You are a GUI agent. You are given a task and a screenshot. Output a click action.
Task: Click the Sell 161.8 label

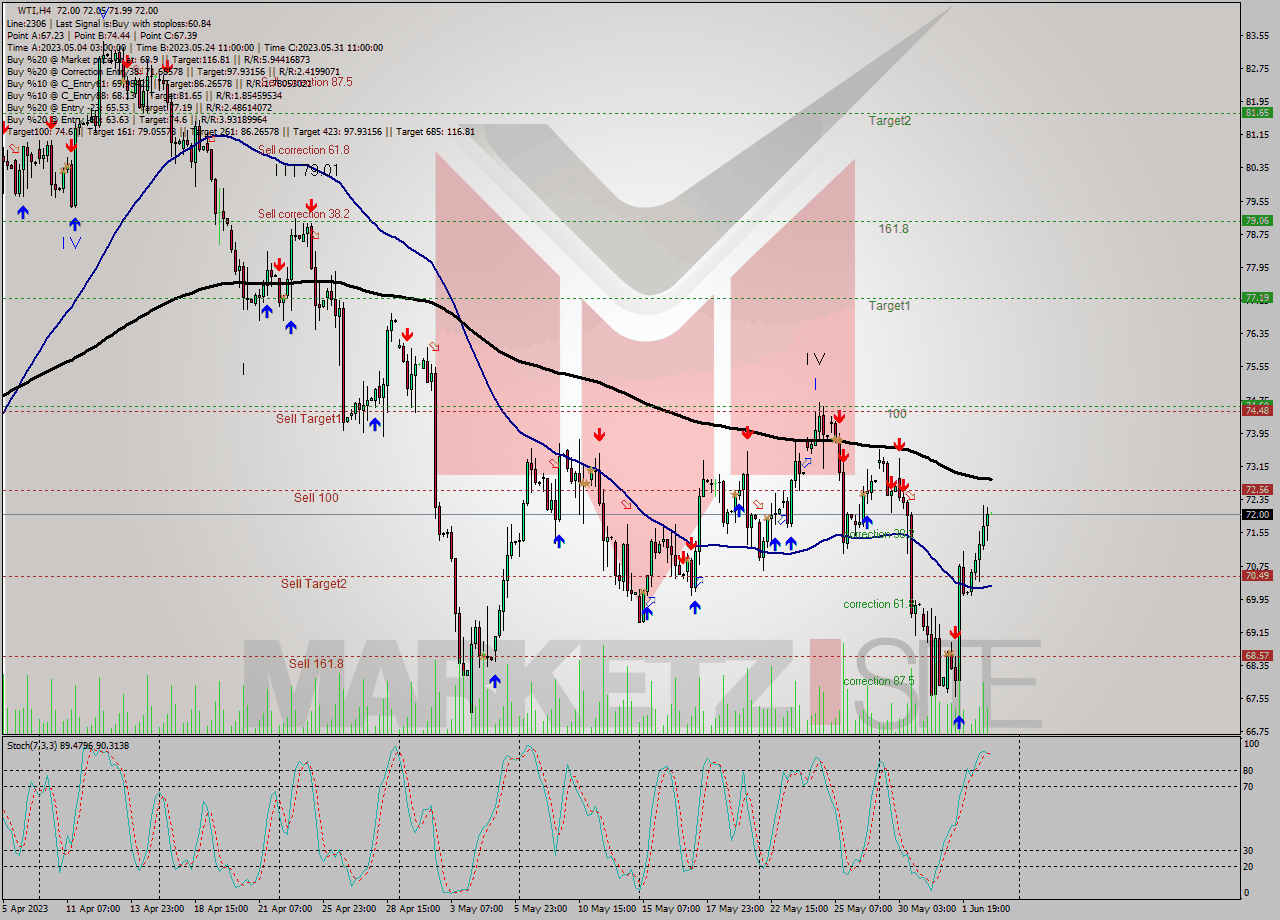click(x=316, y=664)
